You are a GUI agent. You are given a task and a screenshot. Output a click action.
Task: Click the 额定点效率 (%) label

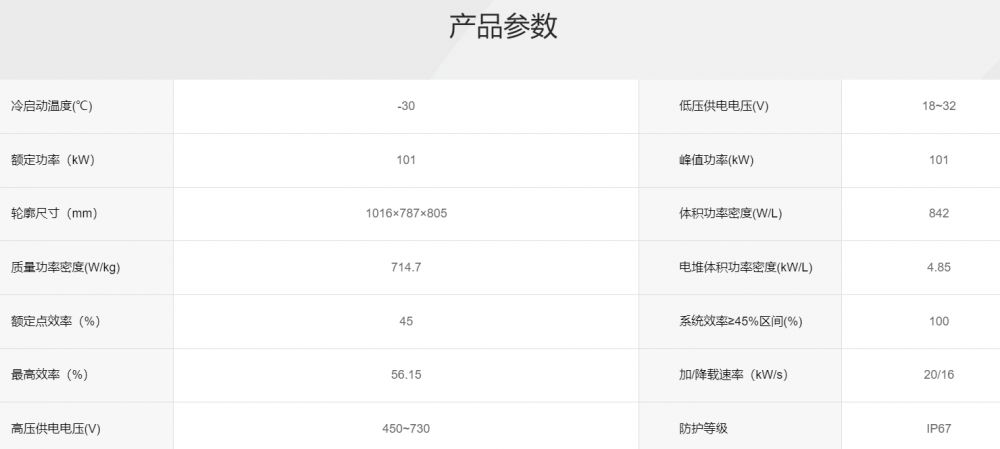pos(56,321)
